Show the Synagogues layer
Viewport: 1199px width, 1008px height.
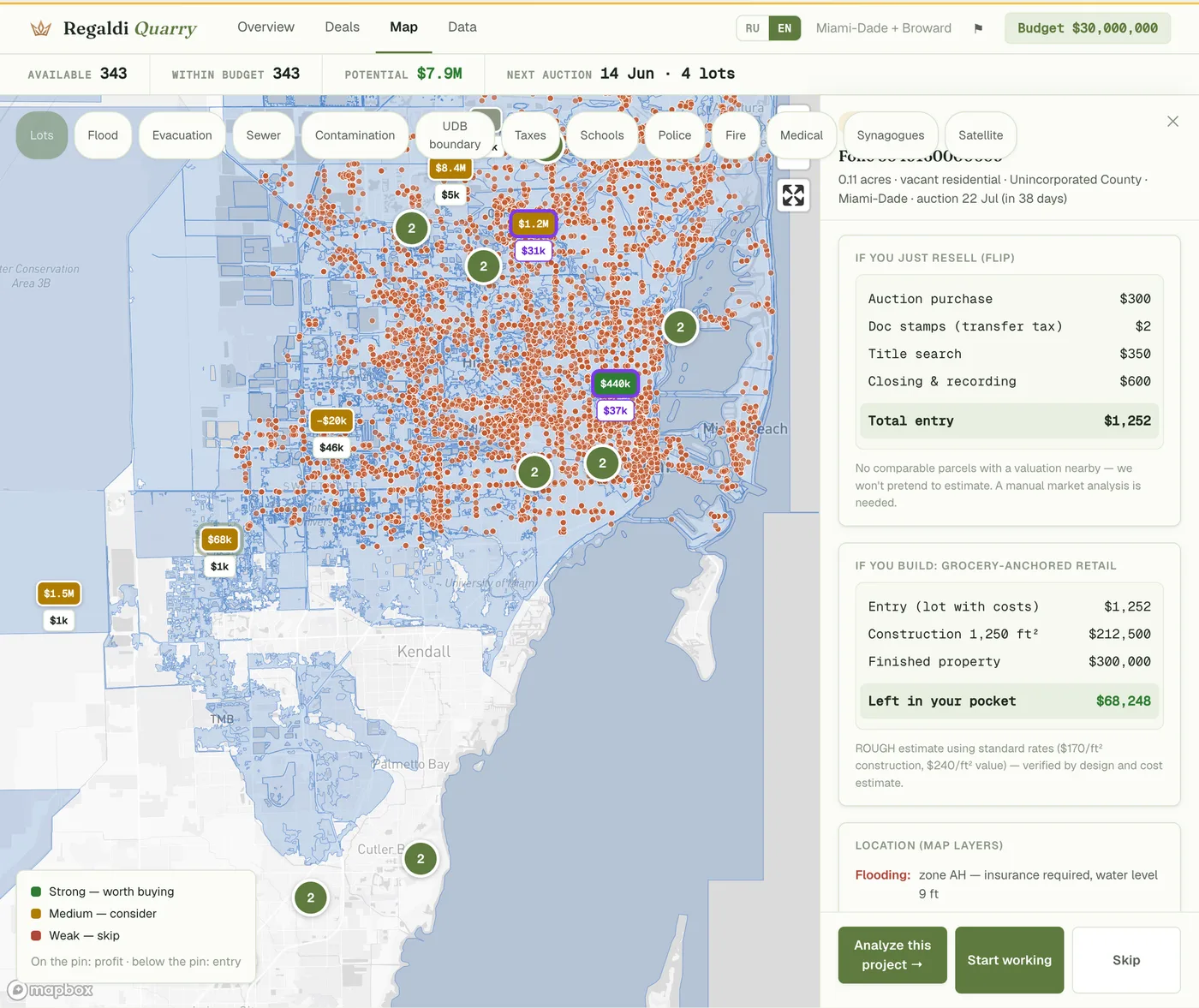pyautogui.click(x=891, y=135)
